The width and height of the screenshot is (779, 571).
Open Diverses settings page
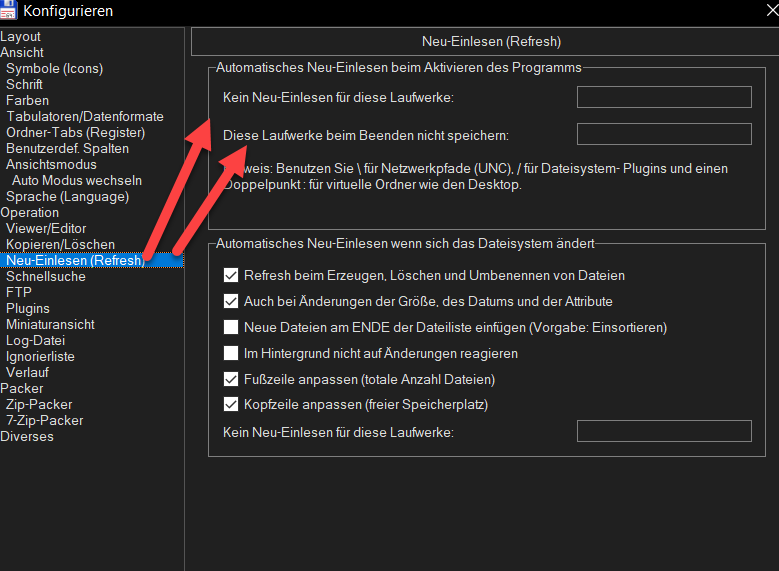tap(27, 436)
